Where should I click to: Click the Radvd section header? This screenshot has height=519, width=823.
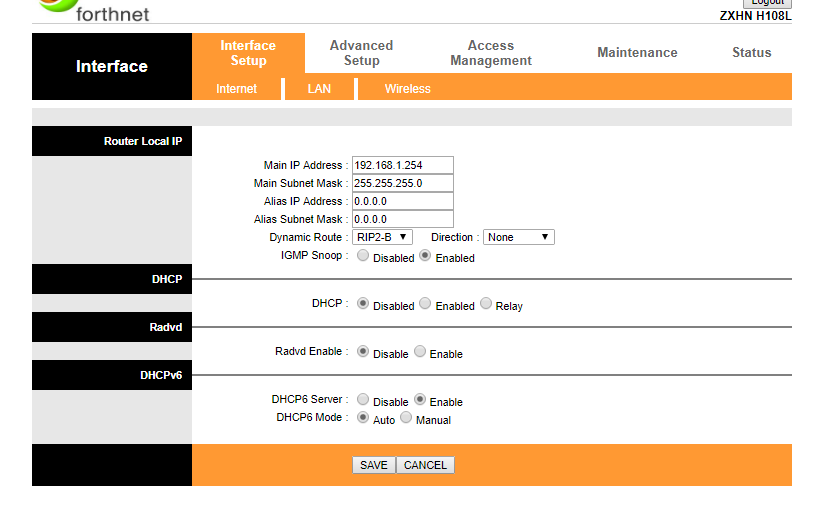[112, 327]
